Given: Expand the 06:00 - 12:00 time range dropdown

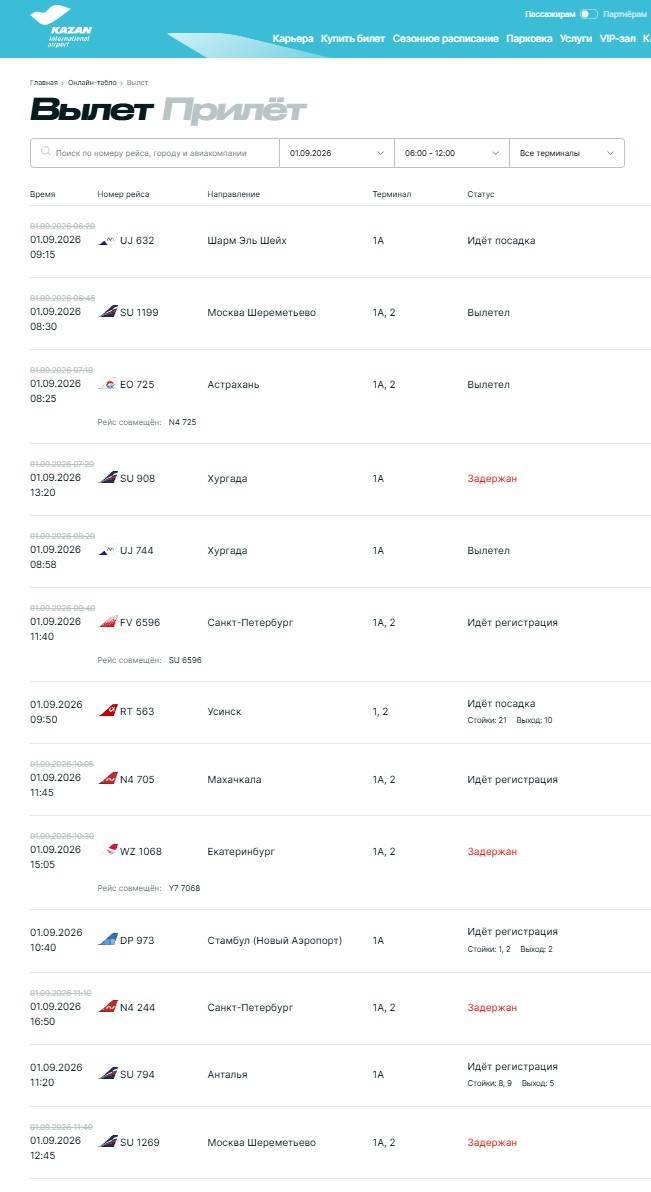Looking at the screenshot, I should coord(452,153).
